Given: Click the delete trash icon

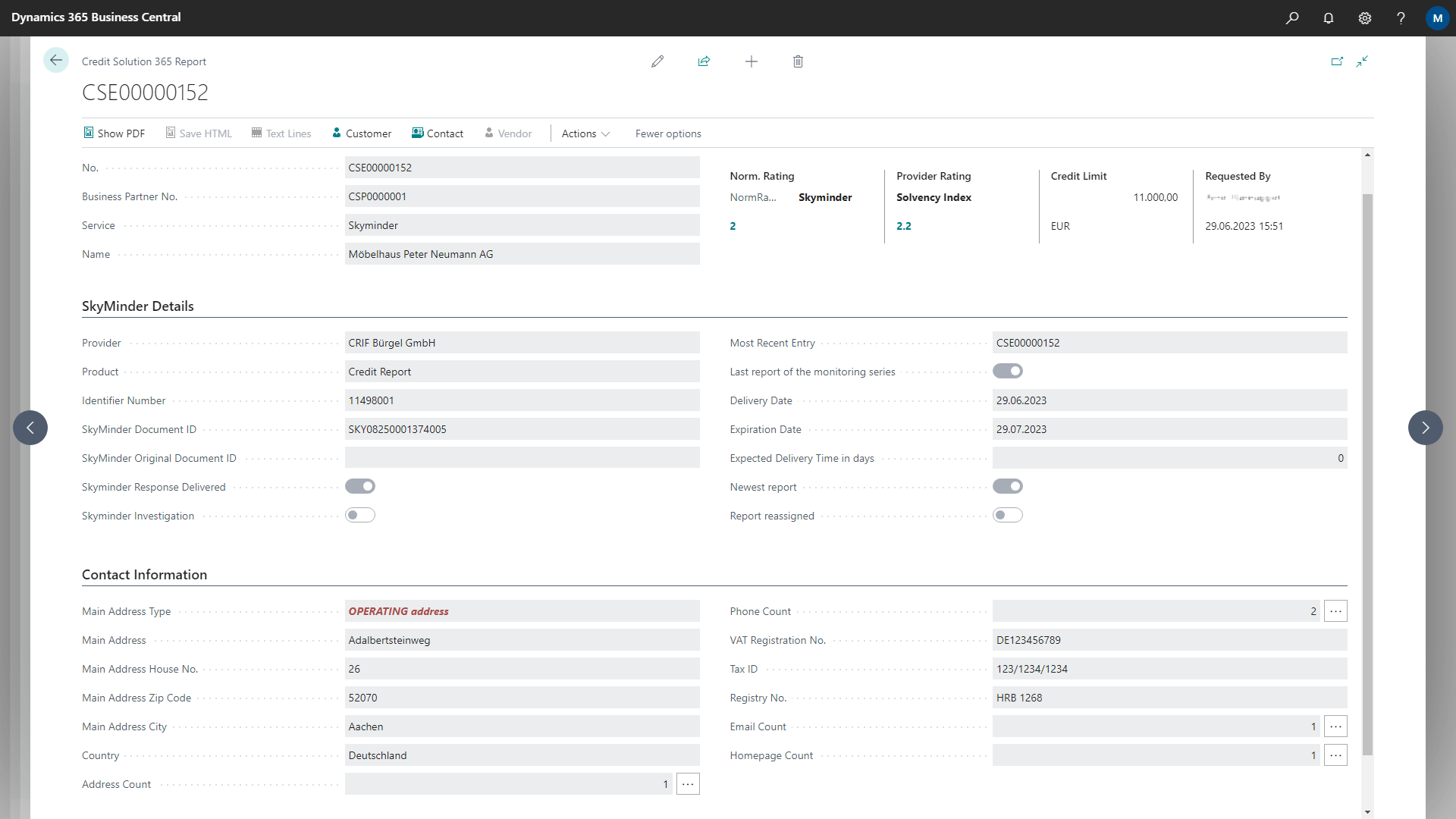Looking at the screenshot, I should (798, 61).
